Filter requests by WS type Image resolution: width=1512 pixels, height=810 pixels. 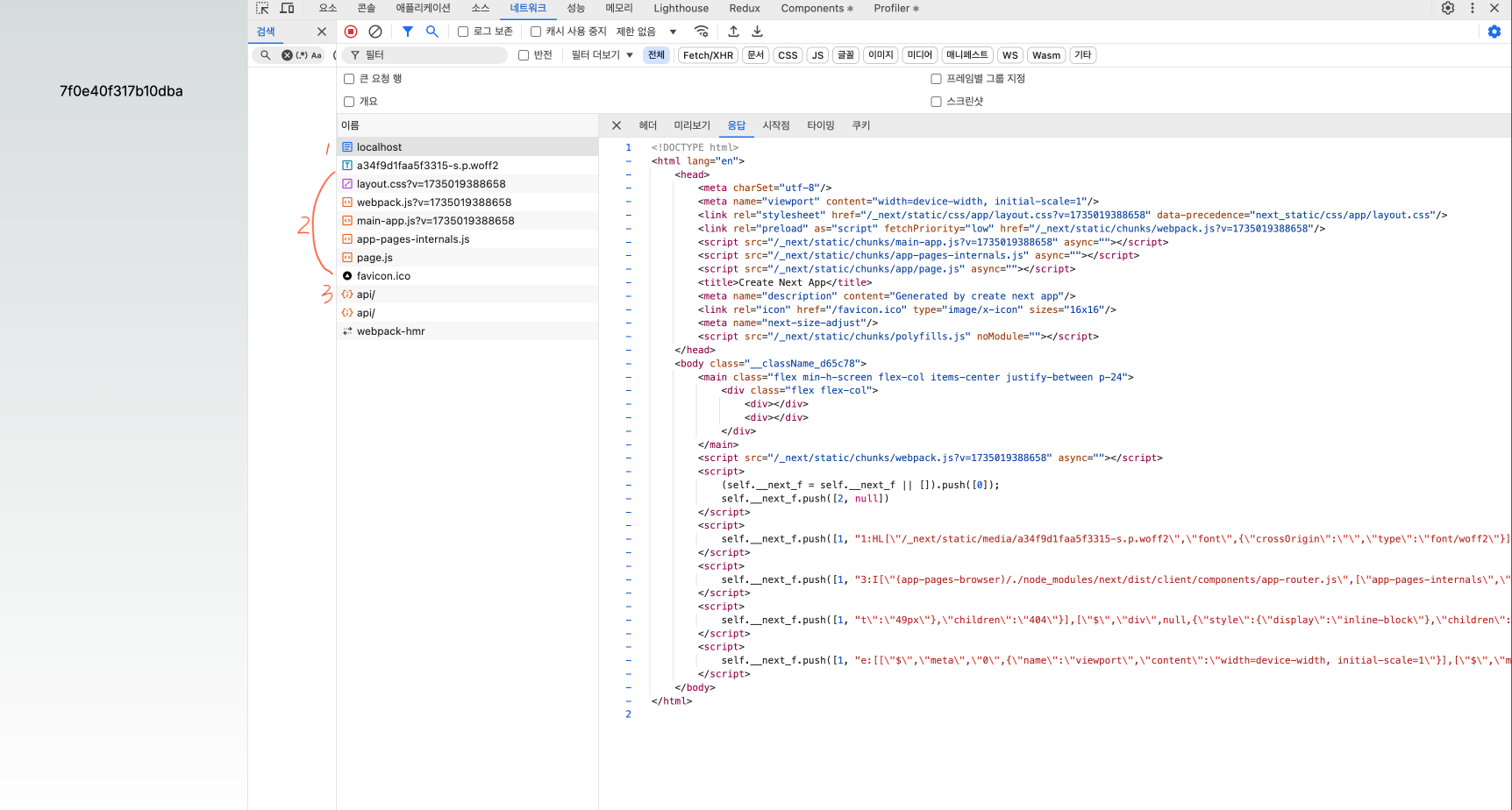[x=1010, y=55]
